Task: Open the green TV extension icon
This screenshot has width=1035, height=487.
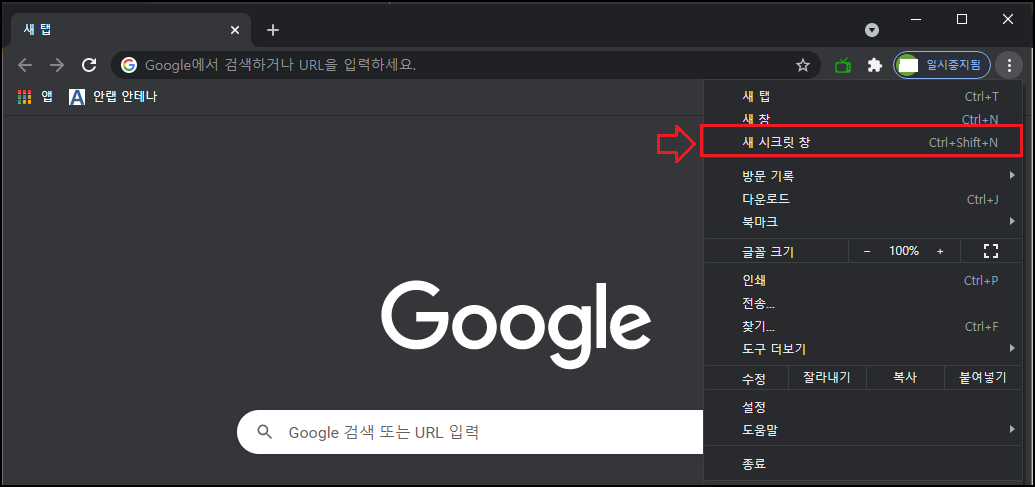Action: pyautogui.click(x=842, y=65)
